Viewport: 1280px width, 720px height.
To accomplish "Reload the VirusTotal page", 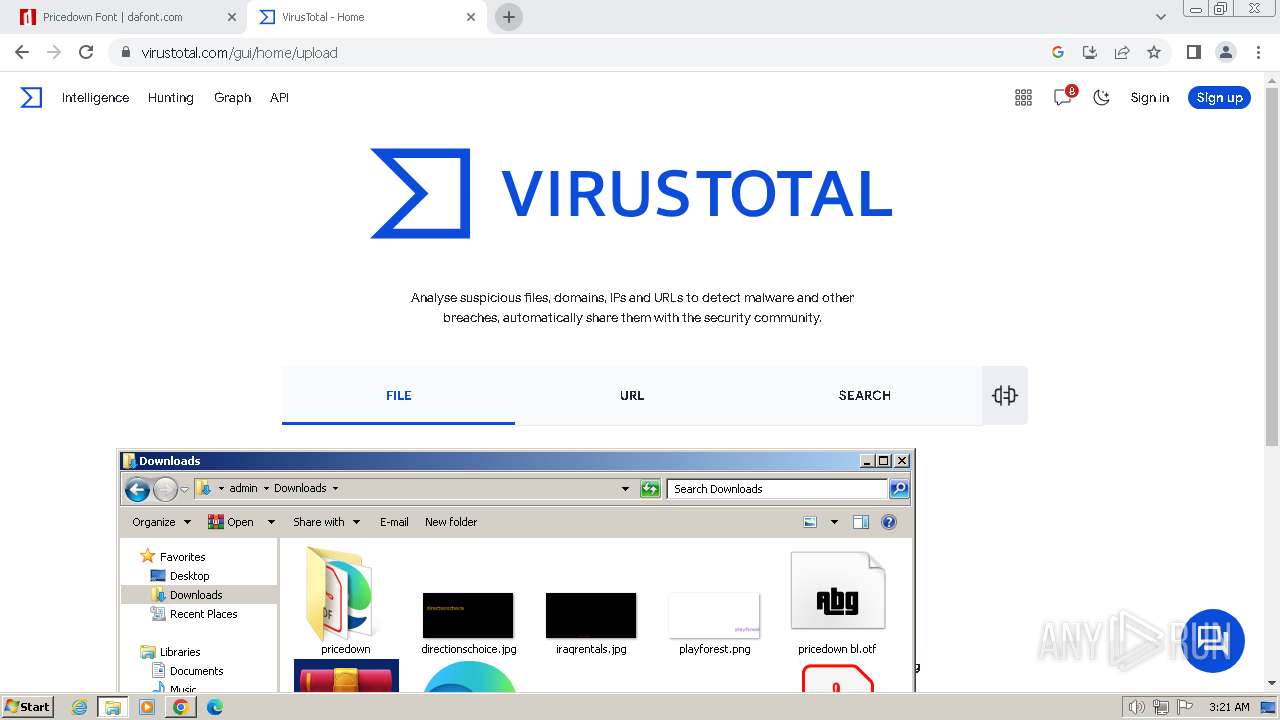I will [x=86, y=52].
